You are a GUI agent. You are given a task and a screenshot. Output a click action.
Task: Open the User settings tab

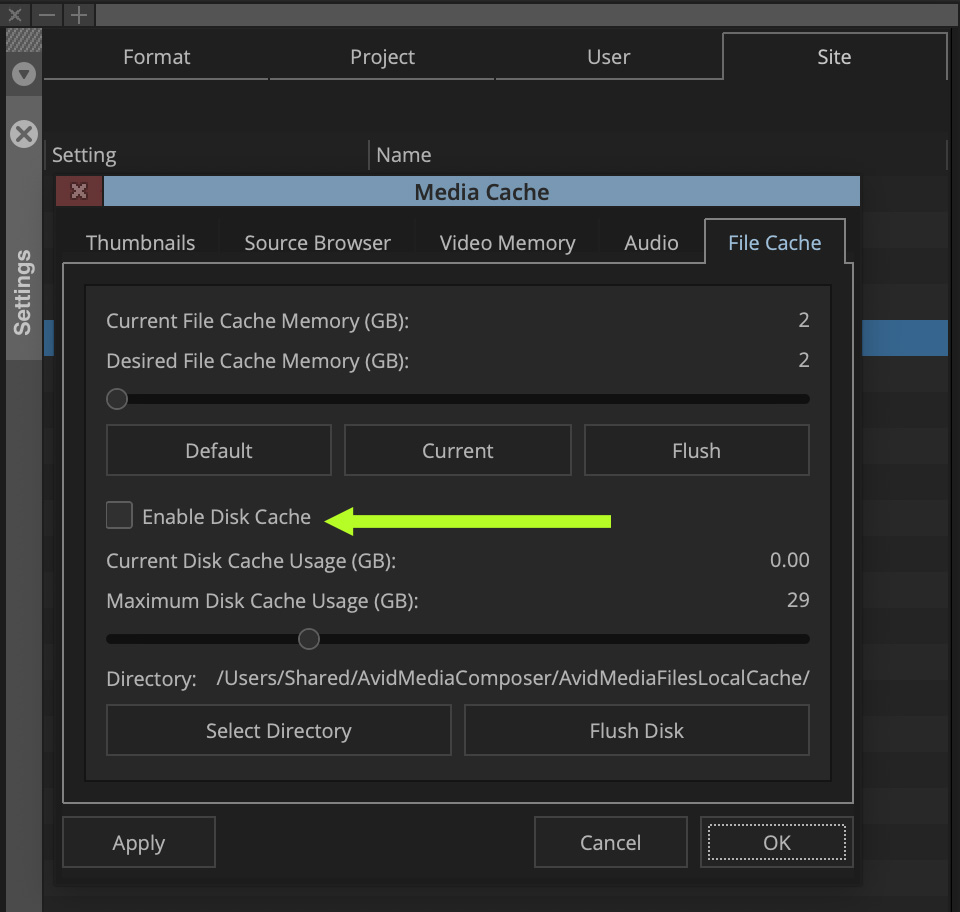click(608, 57)
